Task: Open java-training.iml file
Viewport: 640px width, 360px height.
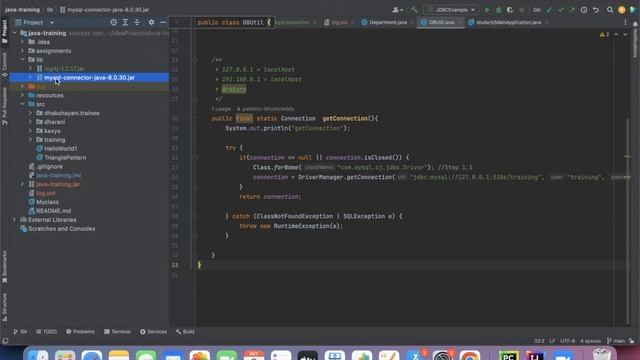Action: pos(58,175)
